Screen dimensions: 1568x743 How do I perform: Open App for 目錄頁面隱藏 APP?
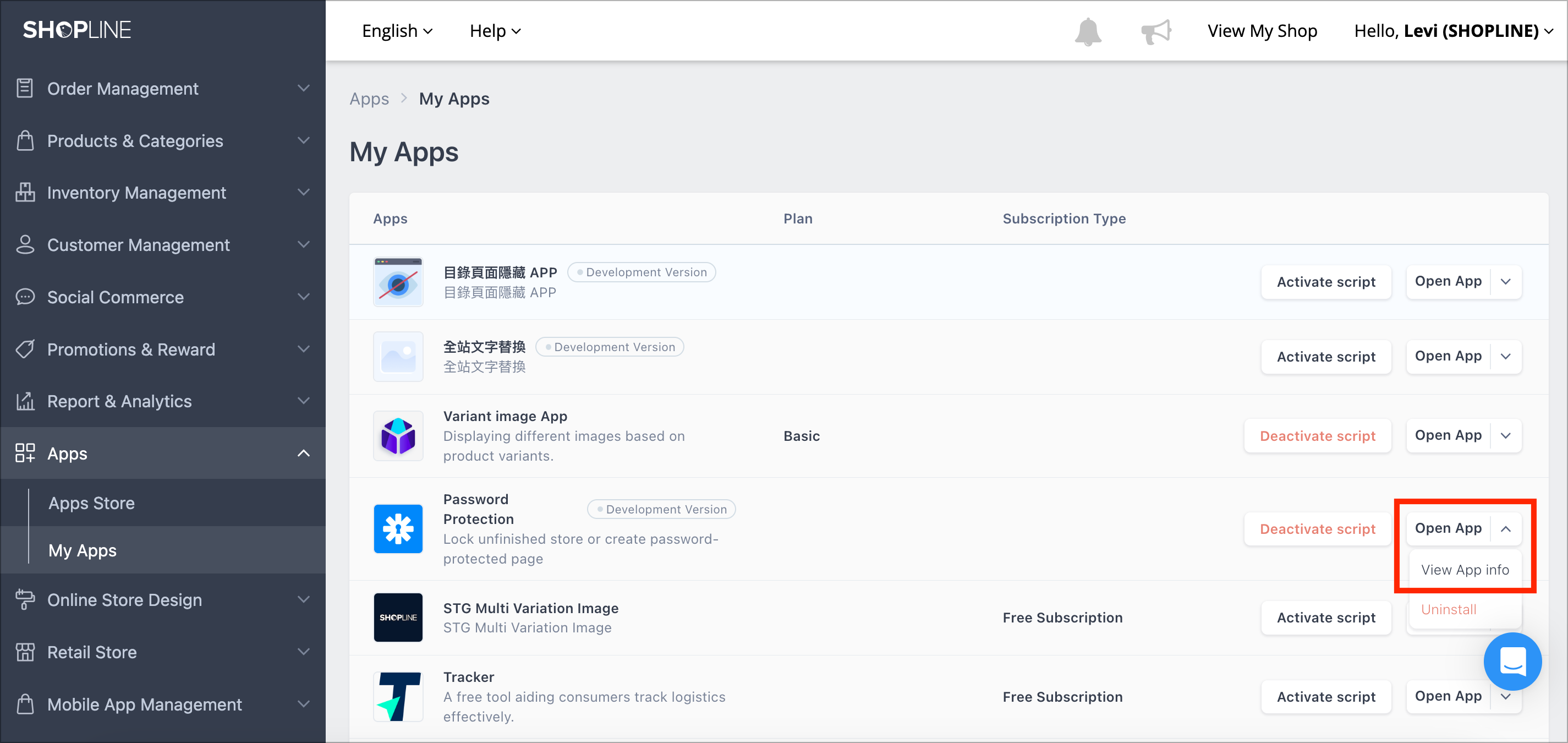[x=1448, y=281]
